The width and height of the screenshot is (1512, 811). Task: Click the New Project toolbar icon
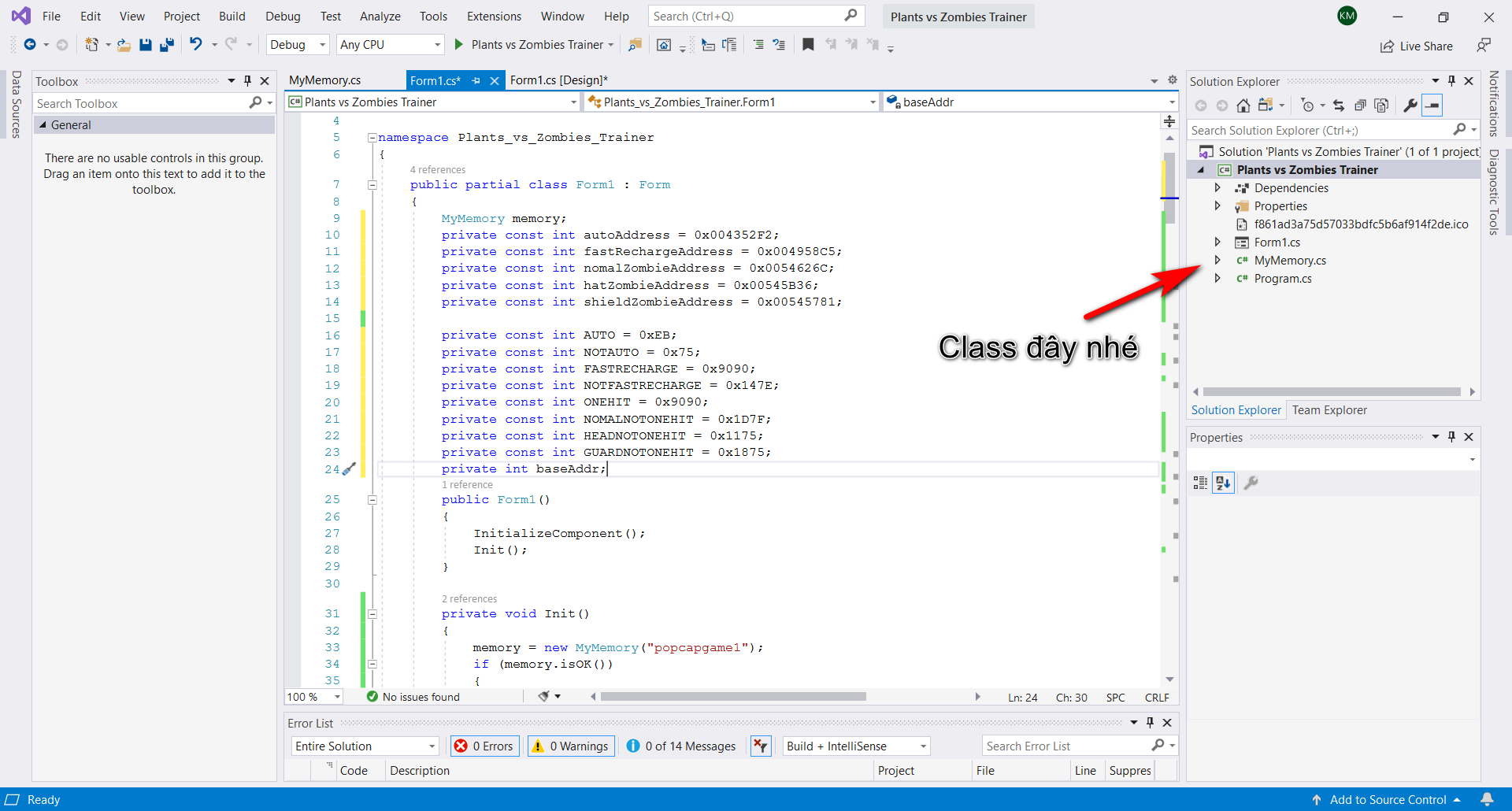click(92, 45)
